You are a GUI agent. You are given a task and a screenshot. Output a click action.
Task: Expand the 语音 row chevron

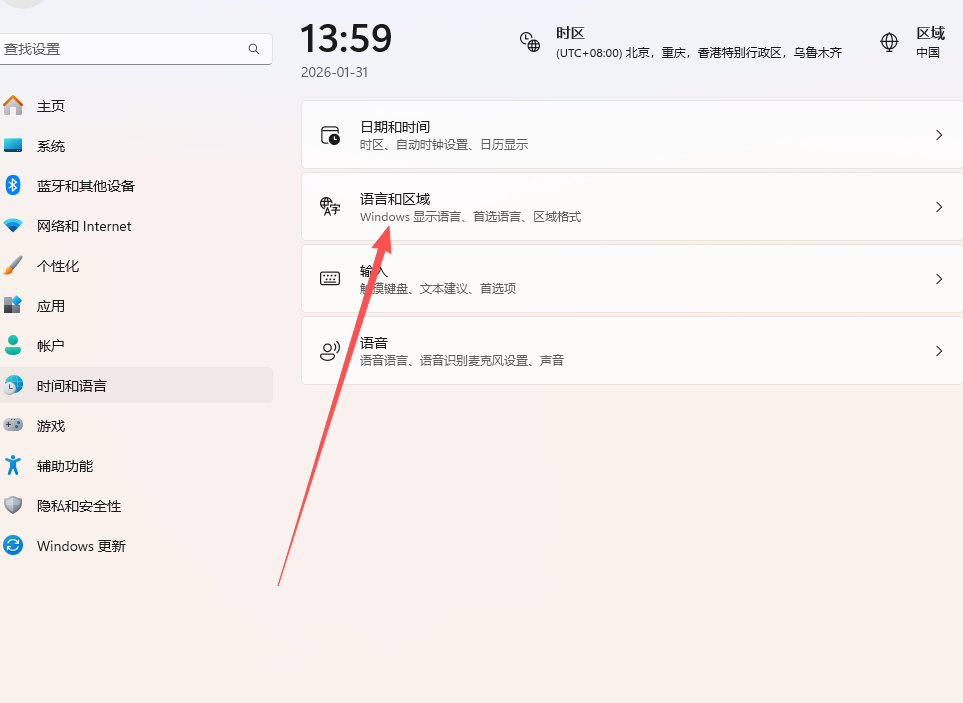tap(938, 351)
